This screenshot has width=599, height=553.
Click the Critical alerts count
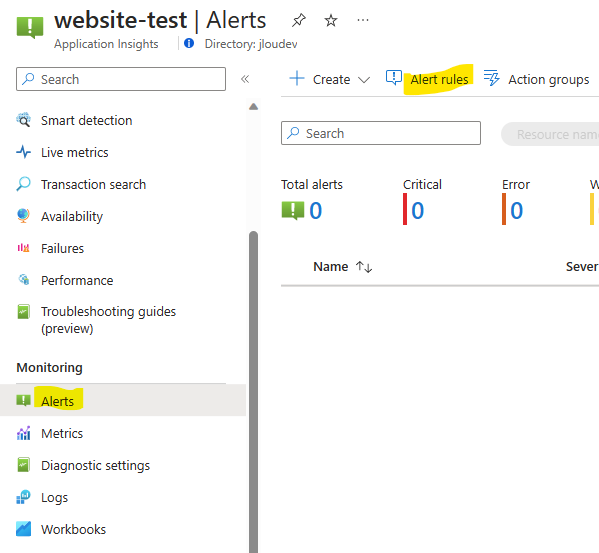pyautogui.click(x=418, y=210)
